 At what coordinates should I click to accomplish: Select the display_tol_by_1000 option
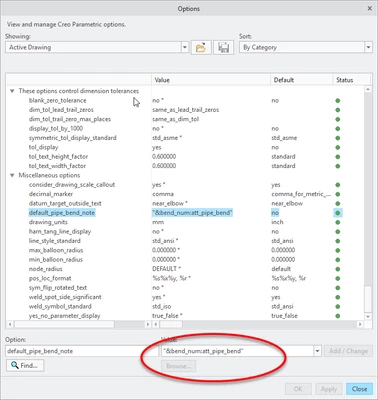[56, 129]
